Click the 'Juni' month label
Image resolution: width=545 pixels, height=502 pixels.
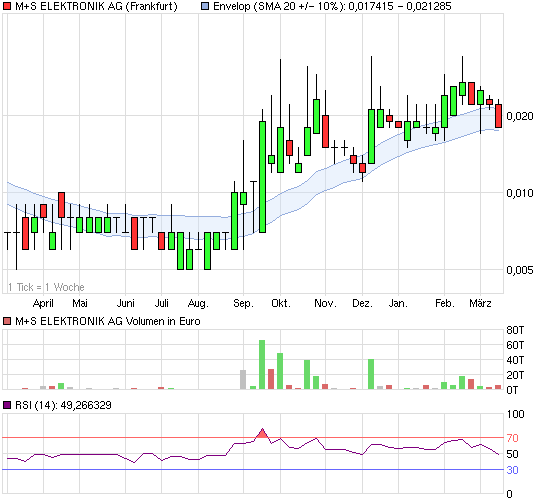click(x=125, y=303)
